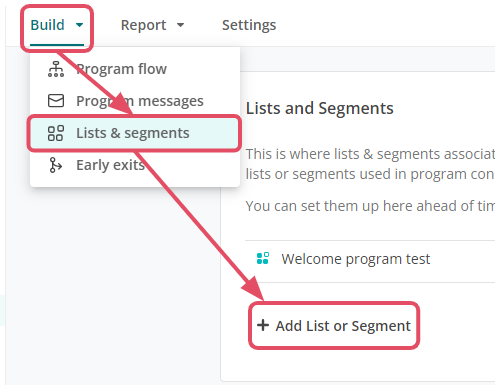Click the Program flow hierarchy icon

click(x=56, y=69)
